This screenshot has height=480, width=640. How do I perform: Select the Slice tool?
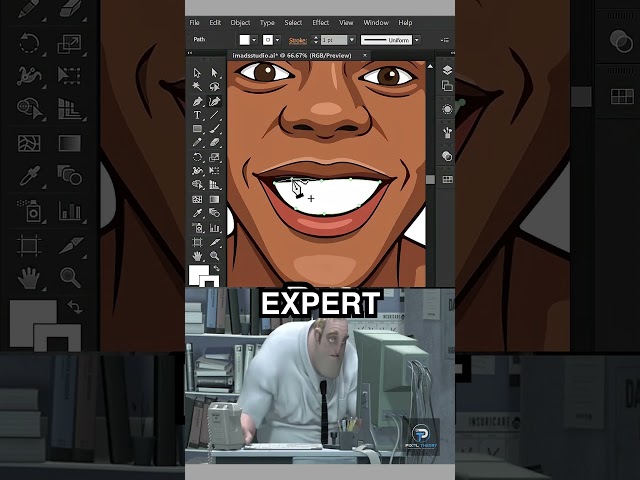[x=214, y=242]
